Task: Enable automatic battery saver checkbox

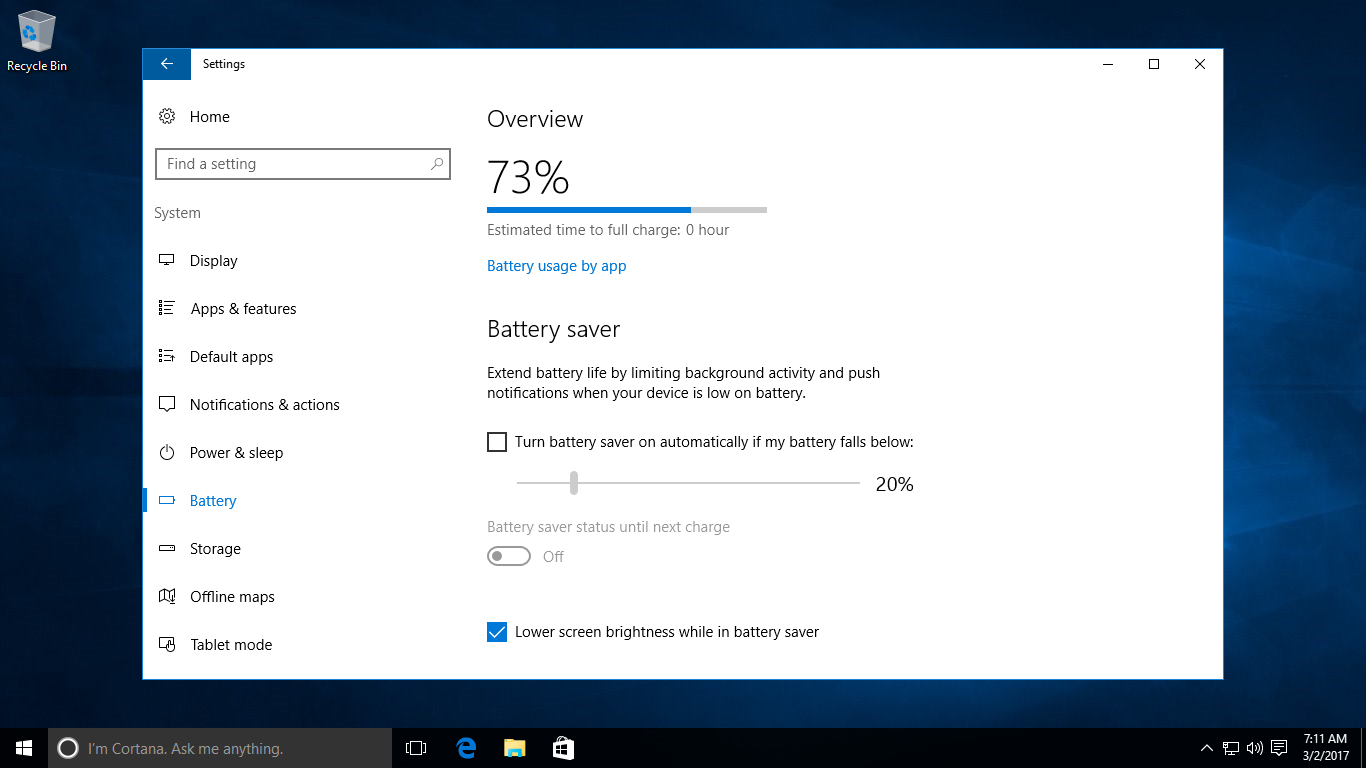Action: [497, 442]
